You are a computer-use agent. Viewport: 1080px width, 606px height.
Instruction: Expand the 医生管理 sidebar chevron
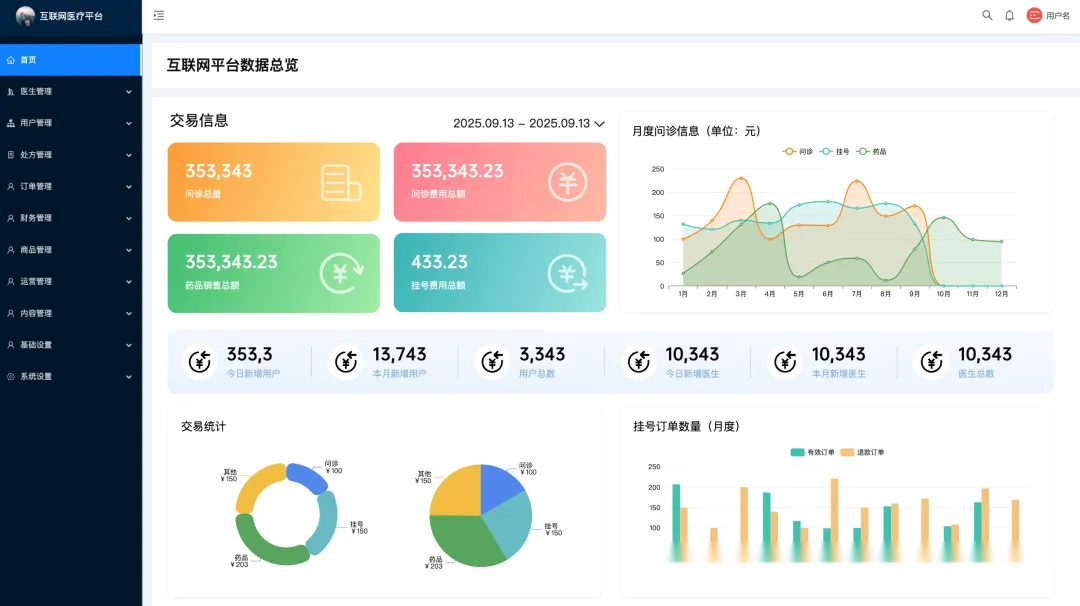pyautogui.click(x=128, y=92)
